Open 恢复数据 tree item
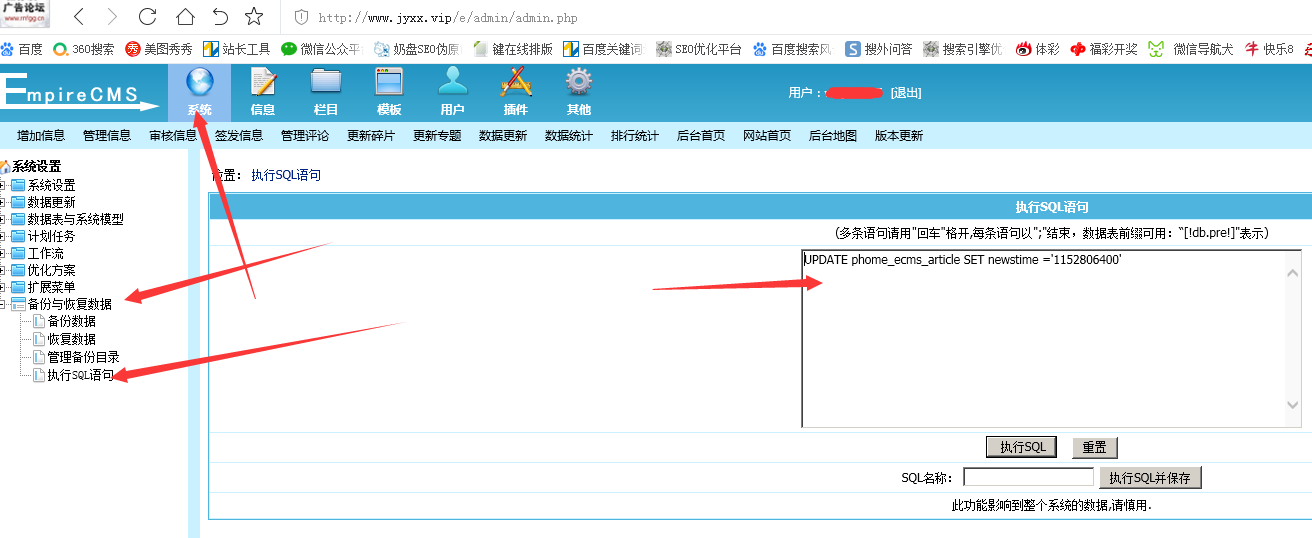 pyautogui.click(x=72, y=339)
